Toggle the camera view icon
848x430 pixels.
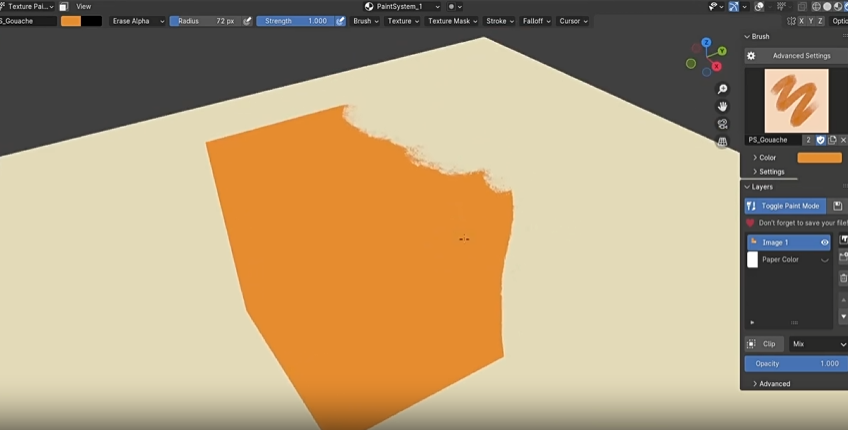[x=722, y=125]
